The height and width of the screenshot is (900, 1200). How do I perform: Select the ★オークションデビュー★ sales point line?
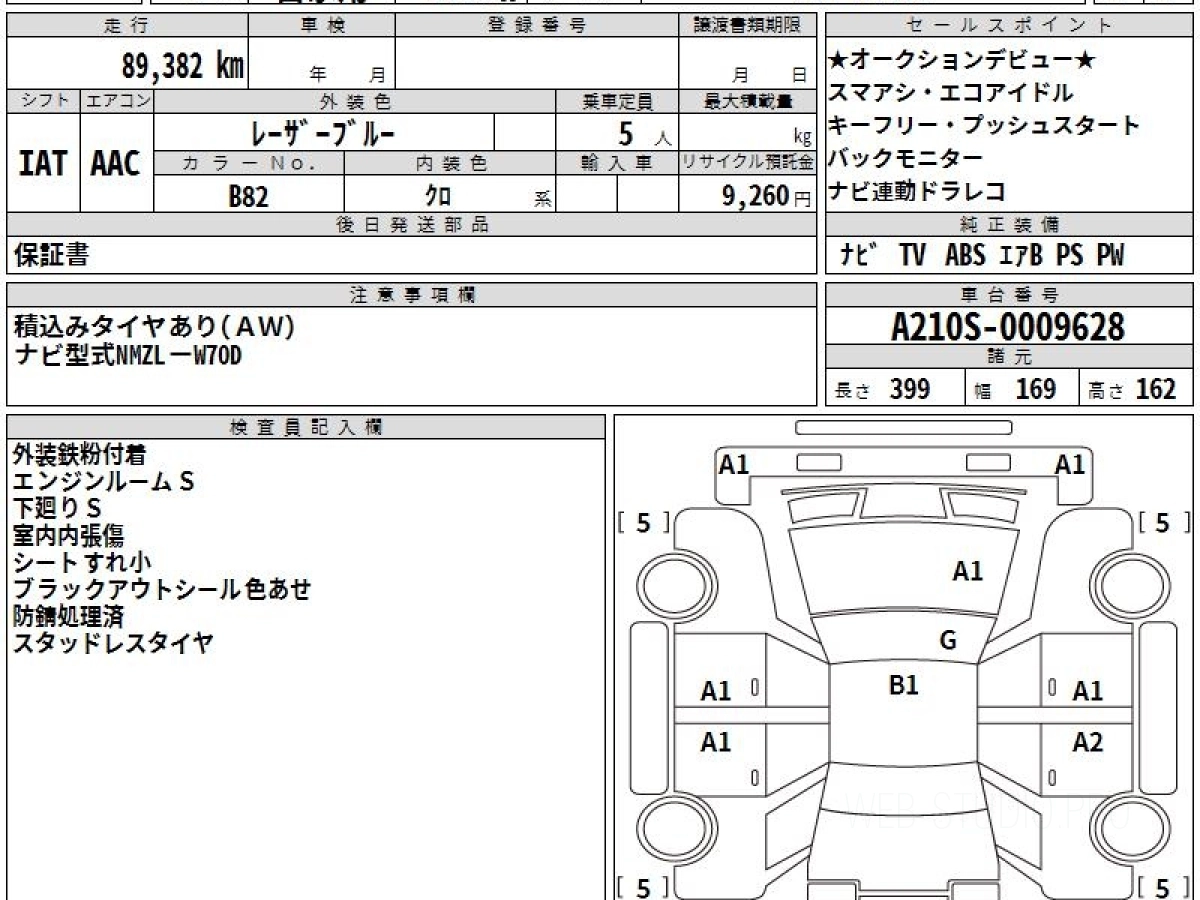click(x=962, y=61)
